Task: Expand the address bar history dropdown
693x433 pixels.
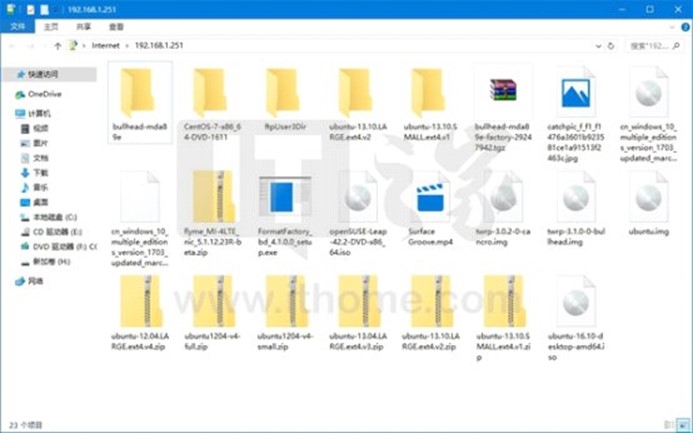Action: tap(597, 46)
